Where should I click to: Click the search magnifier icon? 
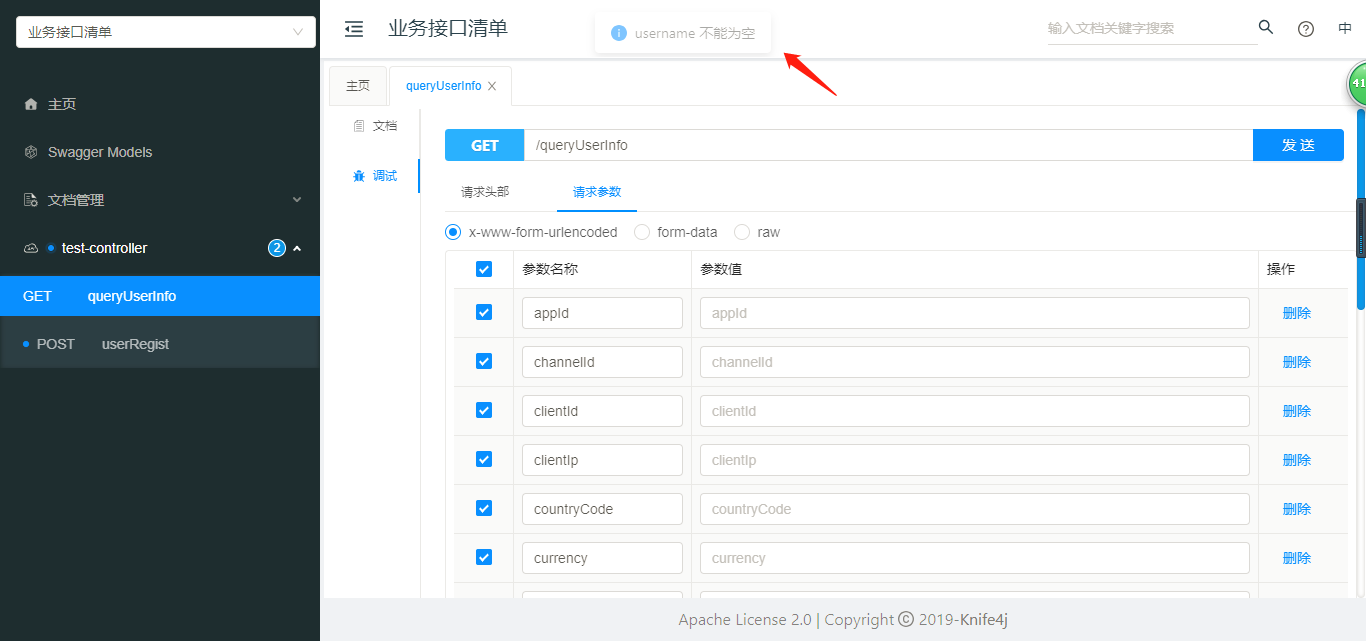(x=1266, y=28)
